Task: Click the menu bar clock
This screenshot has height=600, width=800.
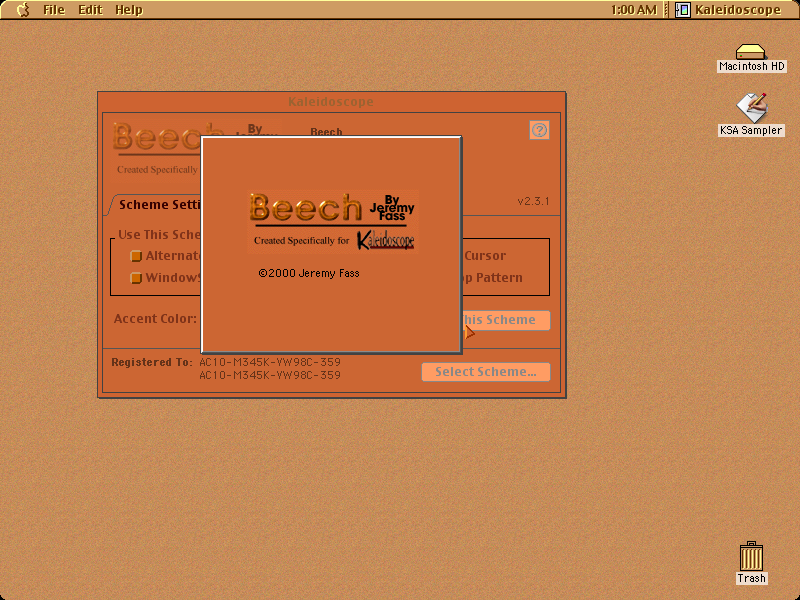Action: point(634,10)
